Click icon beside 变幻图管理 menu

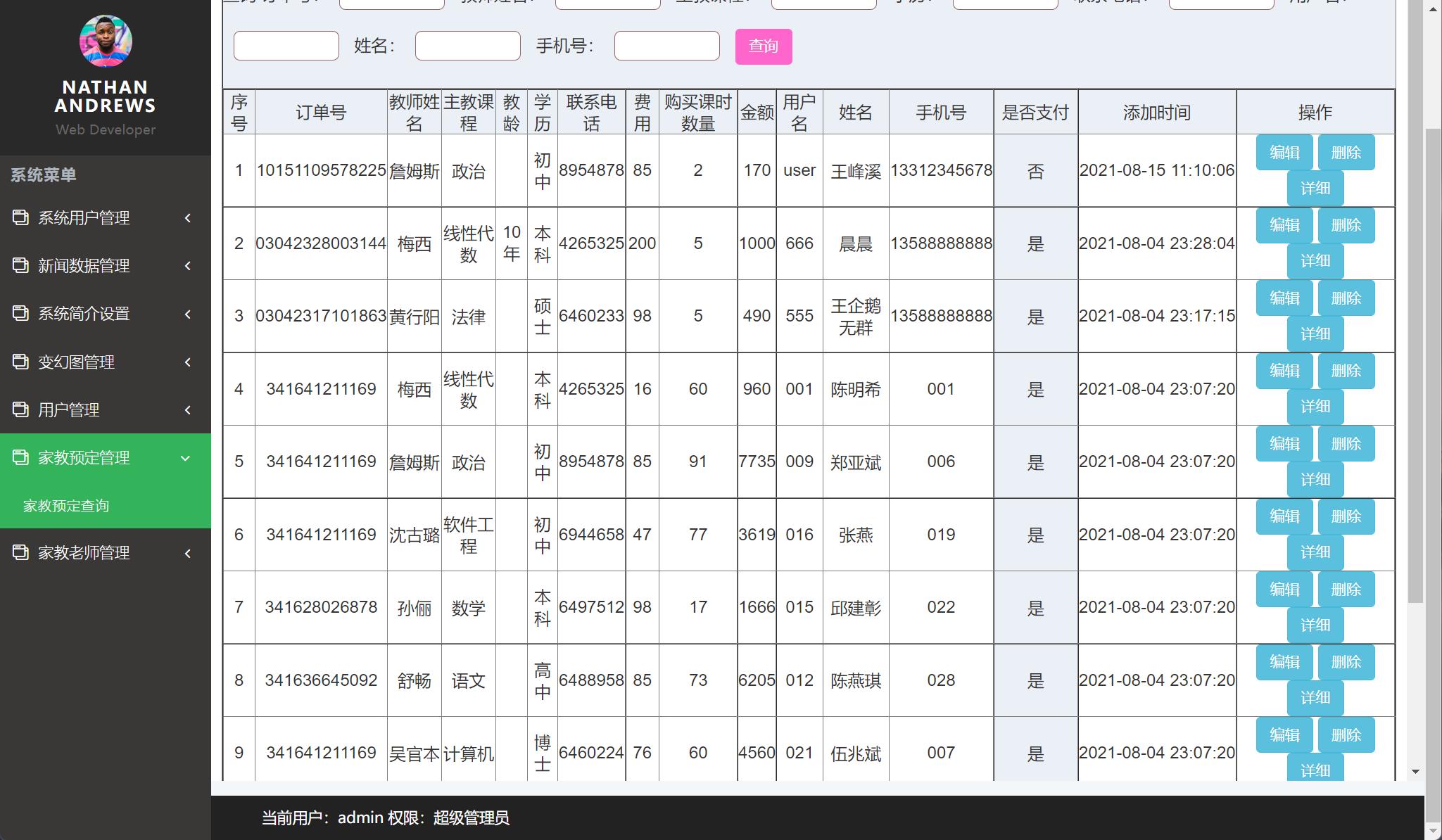[20, 362]
